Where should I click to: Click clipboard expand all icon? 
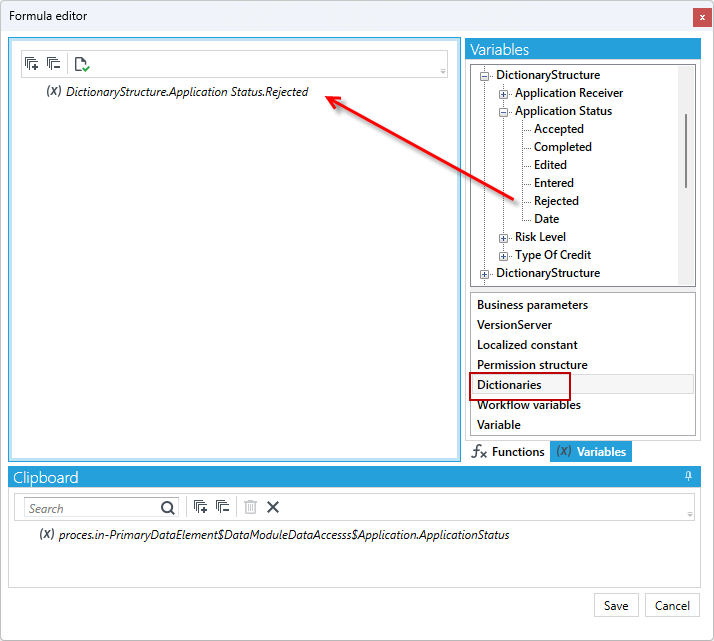click(x=200, y=507)
